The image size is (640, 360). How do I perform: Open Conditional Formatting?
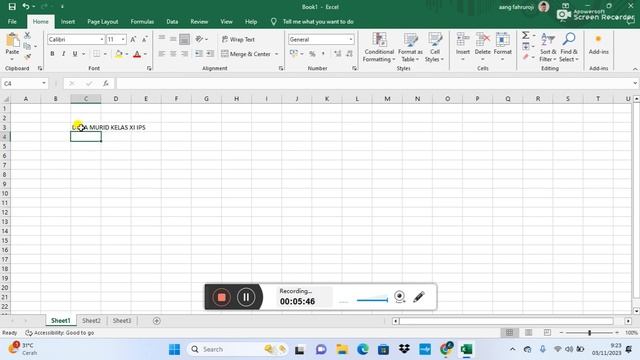(379, 47)
